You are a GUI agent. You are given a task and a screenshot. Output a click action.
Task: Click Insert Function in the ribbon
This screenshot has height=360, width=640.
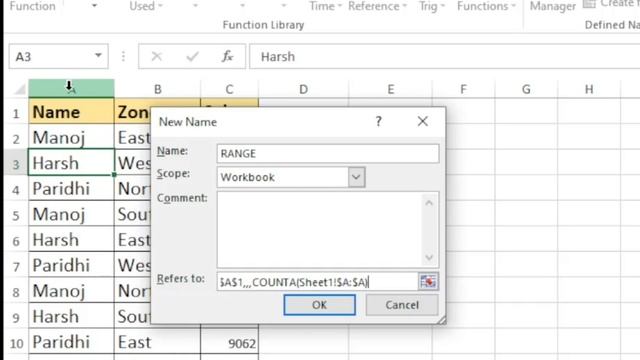pyautogui.click(x=32, y=7)
